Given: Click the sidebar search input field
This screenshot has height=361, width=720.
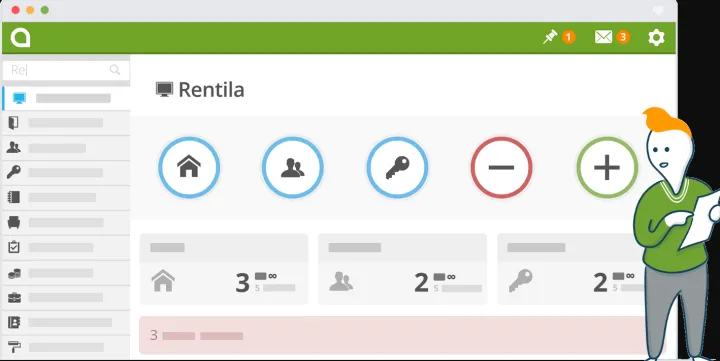Looking at the screenshot, I should click(66, 70).
